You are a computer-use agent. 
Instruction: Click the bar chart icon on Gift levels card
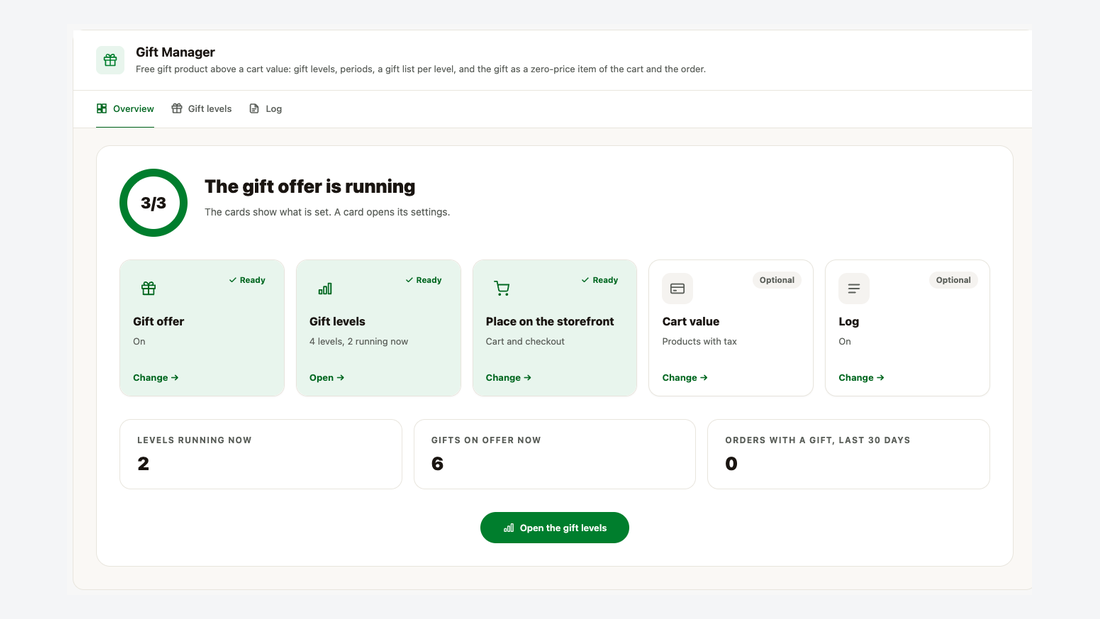[x=325, y=288]
